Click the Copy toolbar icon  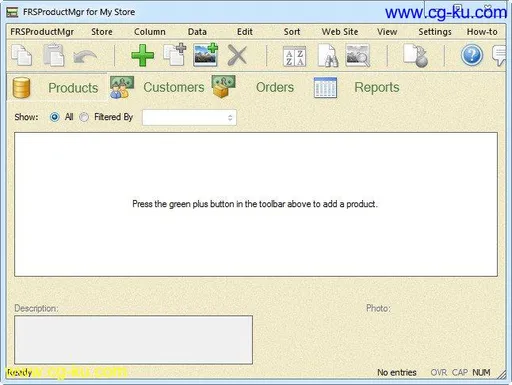22,55
